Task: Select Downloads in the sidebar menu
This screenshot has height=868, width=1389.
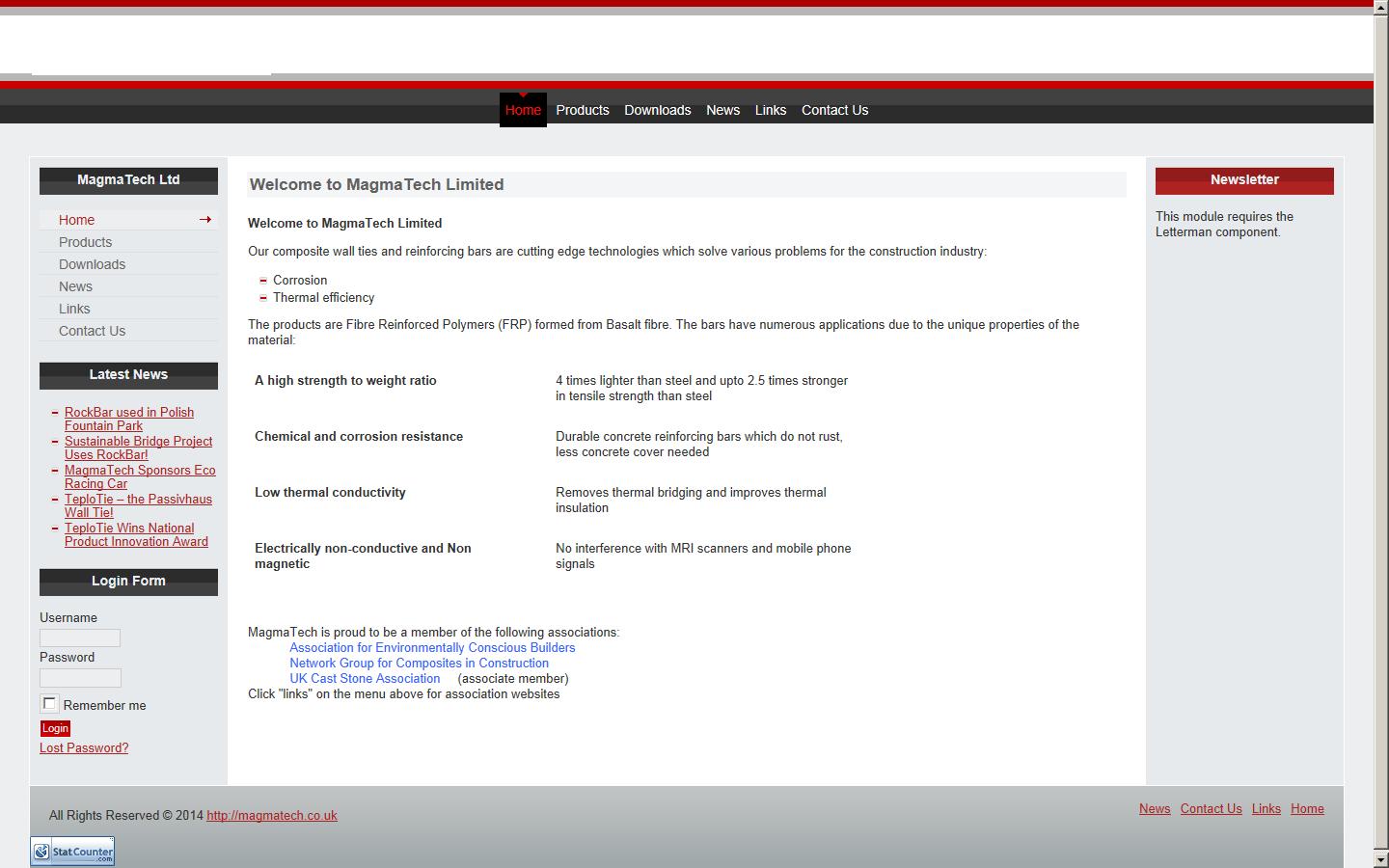Action: [x=128, y=264]
